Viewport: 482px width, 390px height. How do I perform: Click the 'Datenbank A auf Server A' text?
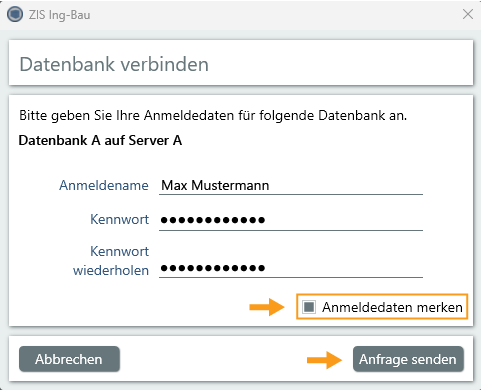click(x=100, y=140)
